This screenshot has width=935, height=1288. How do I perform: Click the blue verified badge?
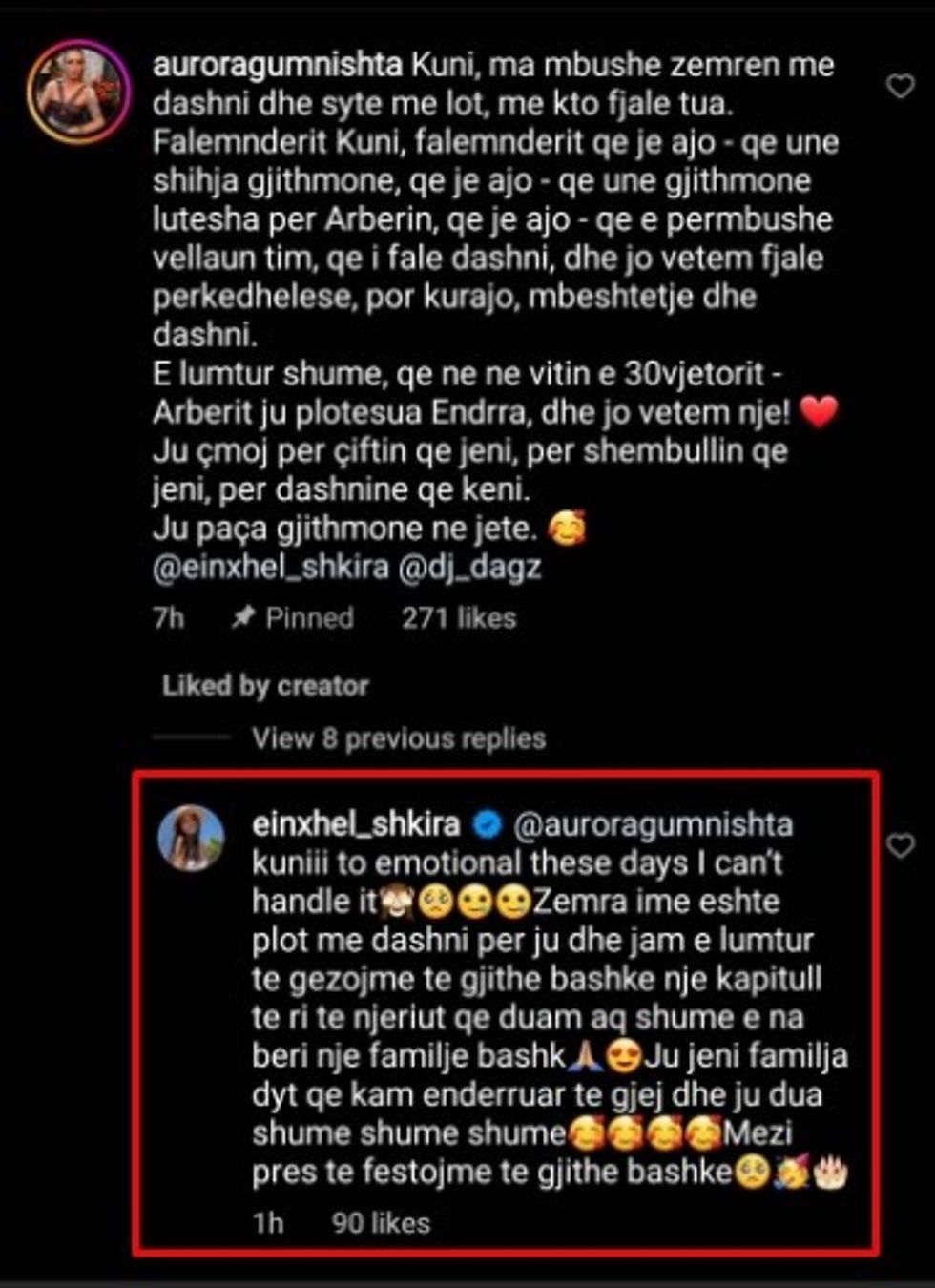coord(488,824)
